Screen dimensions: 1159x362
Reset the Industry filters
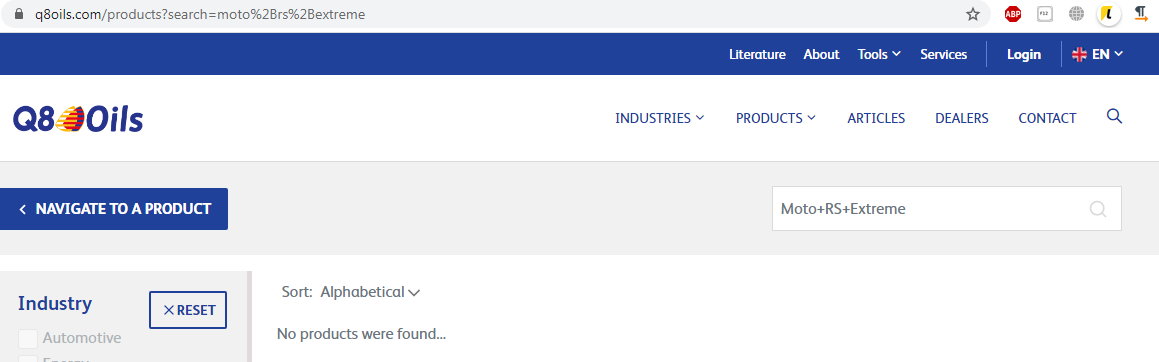pos(188,310)
